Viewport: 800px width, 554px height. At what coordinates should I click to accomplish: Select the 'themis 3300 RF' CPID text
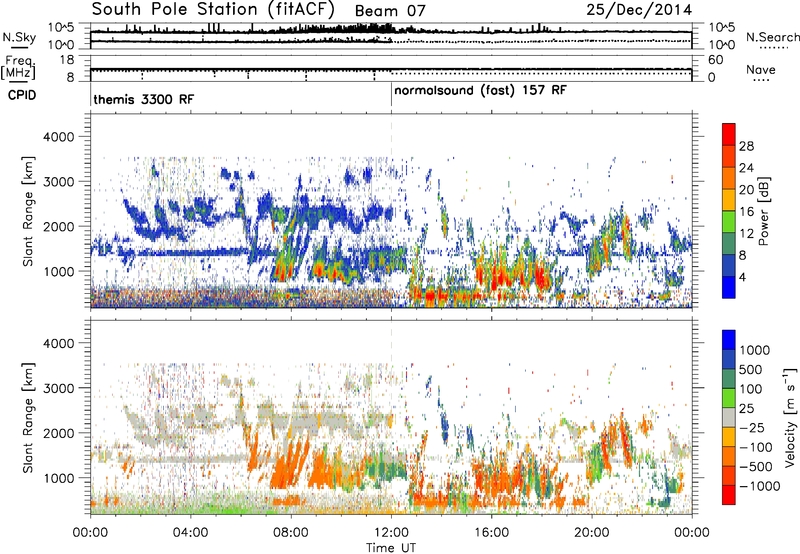tap(143, 99)
